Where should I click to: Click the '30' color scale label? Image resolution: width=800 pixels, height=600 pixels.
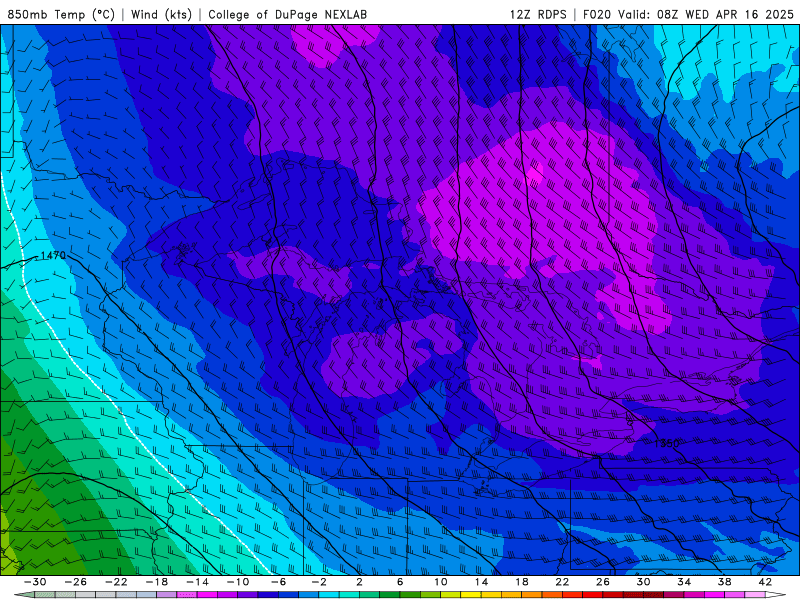pyautogui.click(x=643, y=582)
